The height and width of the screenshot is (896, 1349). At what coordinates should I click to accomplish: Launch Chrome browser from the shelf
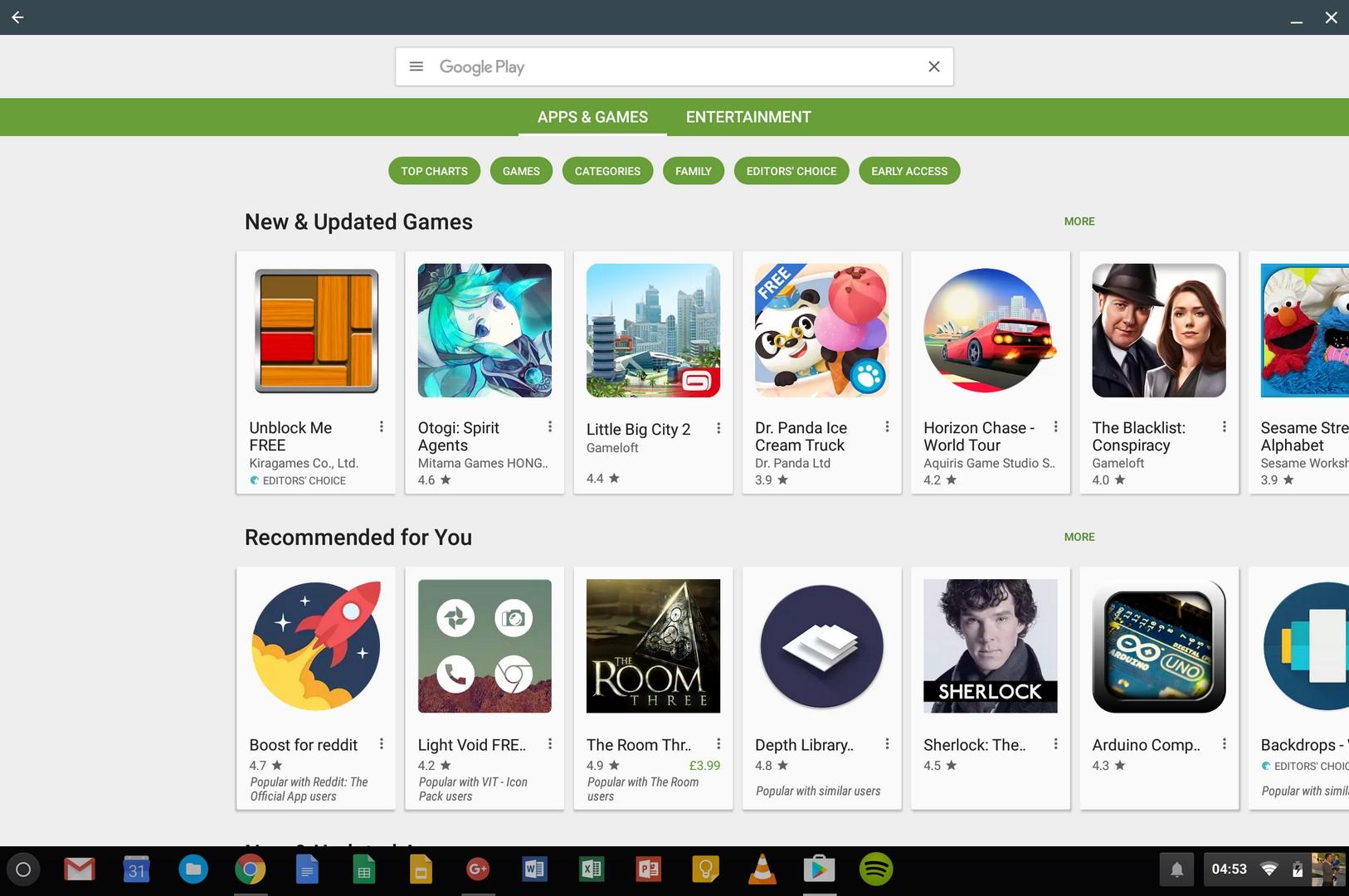[x=250, y=869]
